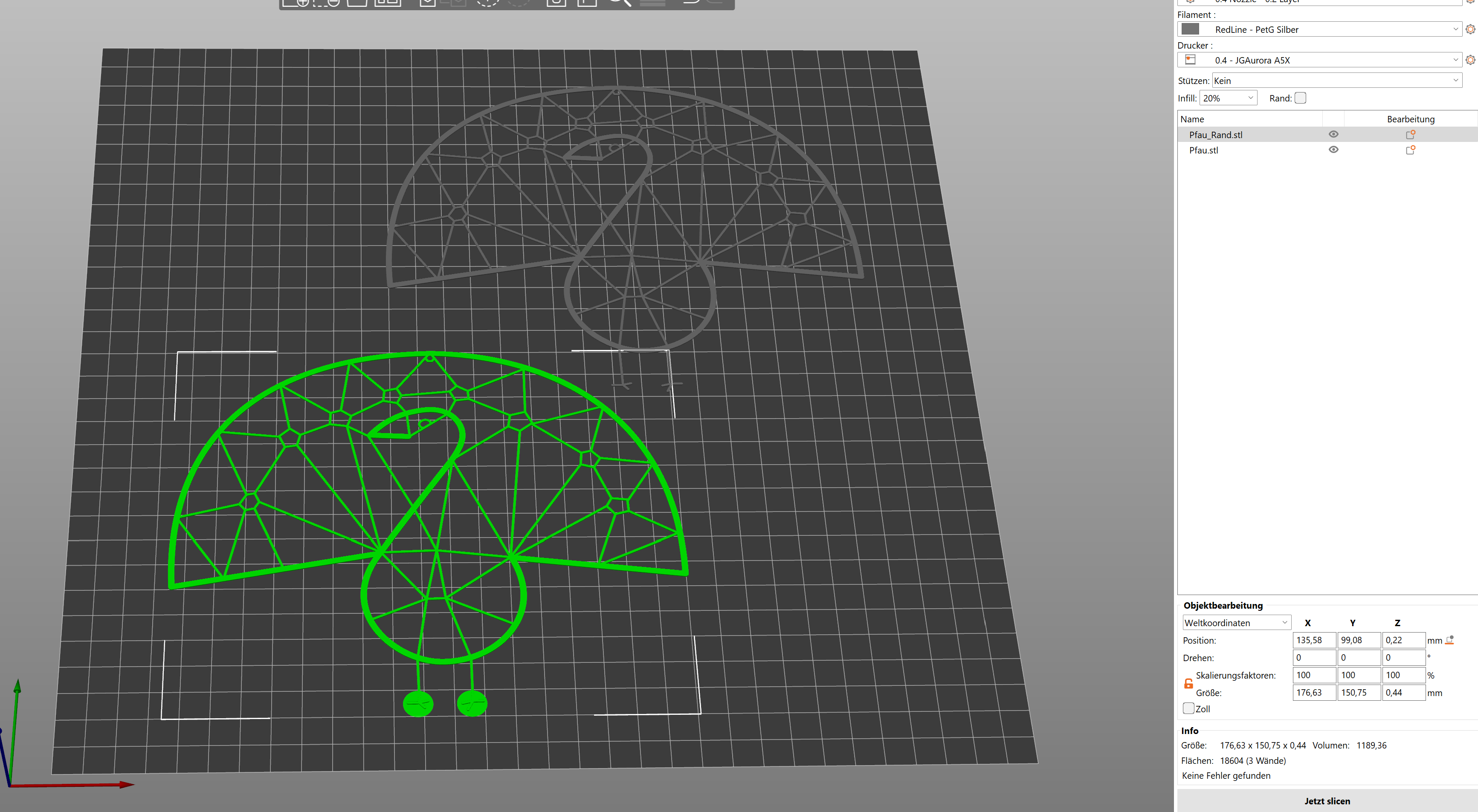The height and width of the screenshot is (812, 1478).
Task: Click the Jetzt slicen button
Action: [x=1327, y=800]
